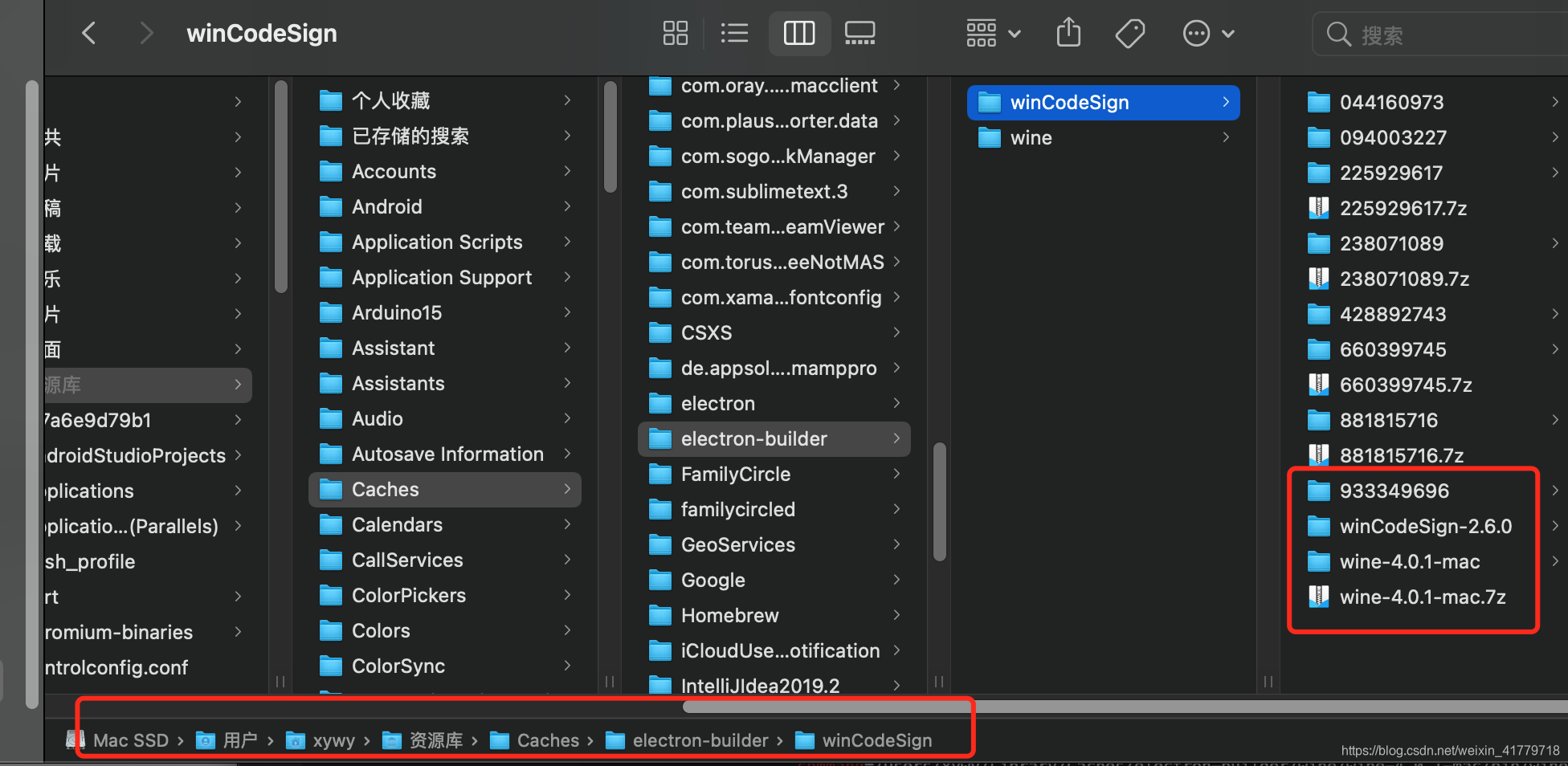Select the wine folder
The image size is (1568, 766).
point(1104,137)
